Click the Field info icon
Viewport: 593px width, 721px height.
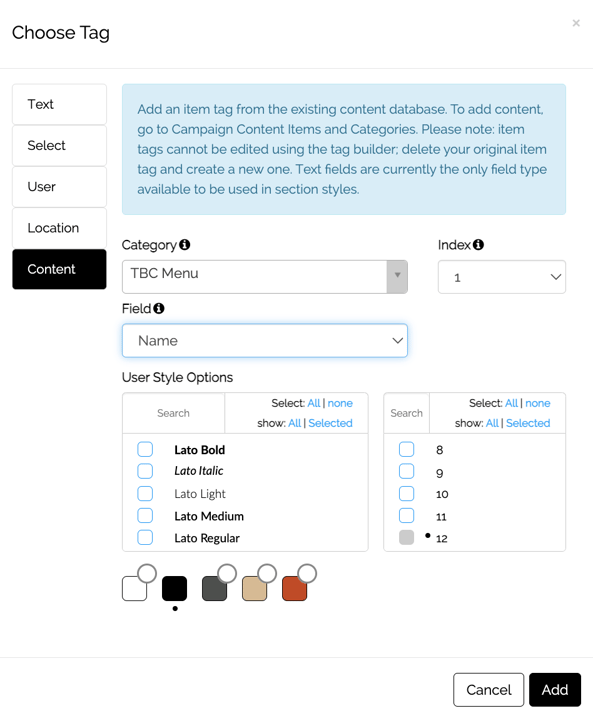point(159,308)
